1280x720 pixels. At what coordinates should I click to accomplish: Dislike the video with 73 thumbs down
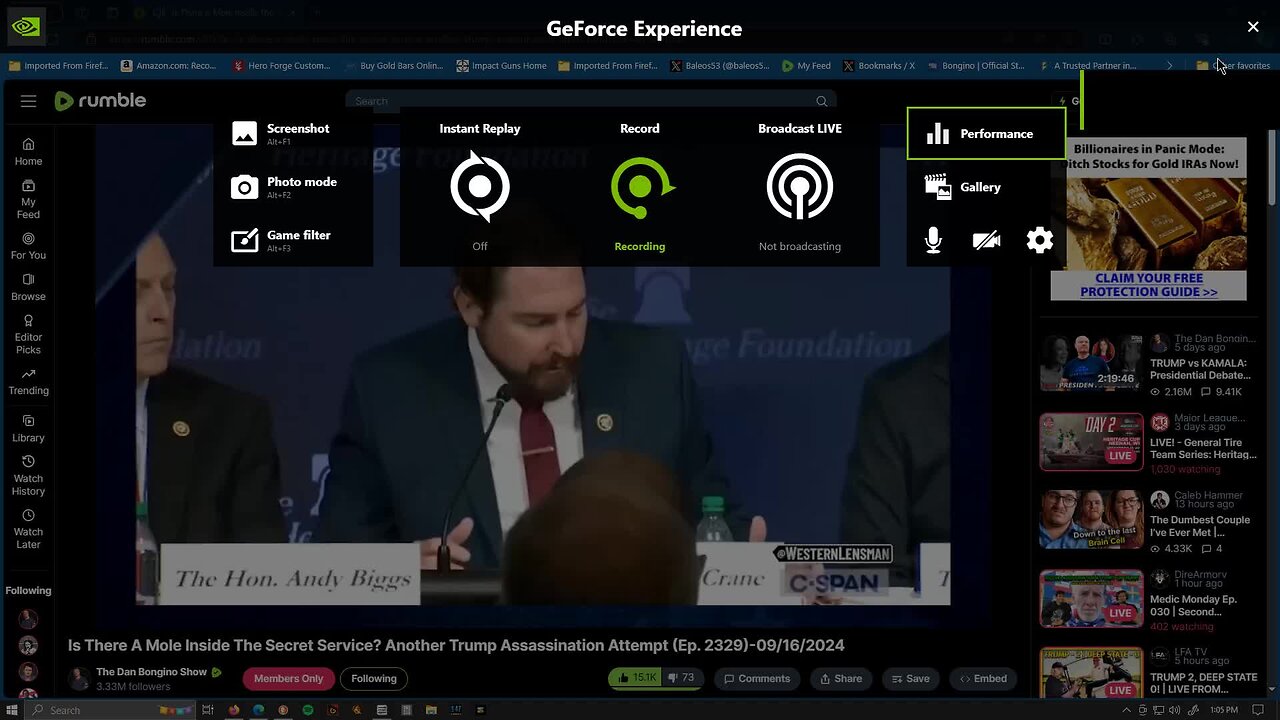pyautogui.click(x=681, y=678)
